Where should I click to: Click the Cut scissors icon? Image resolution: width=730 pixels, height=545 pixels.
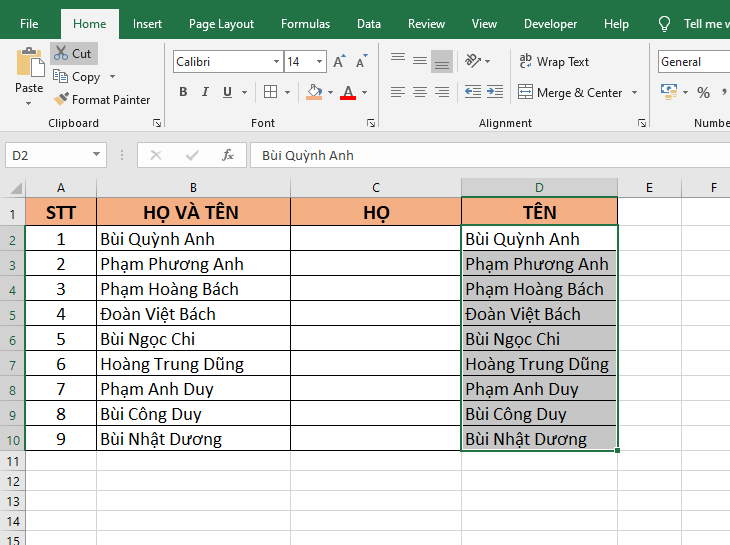(x=61, y=54)
